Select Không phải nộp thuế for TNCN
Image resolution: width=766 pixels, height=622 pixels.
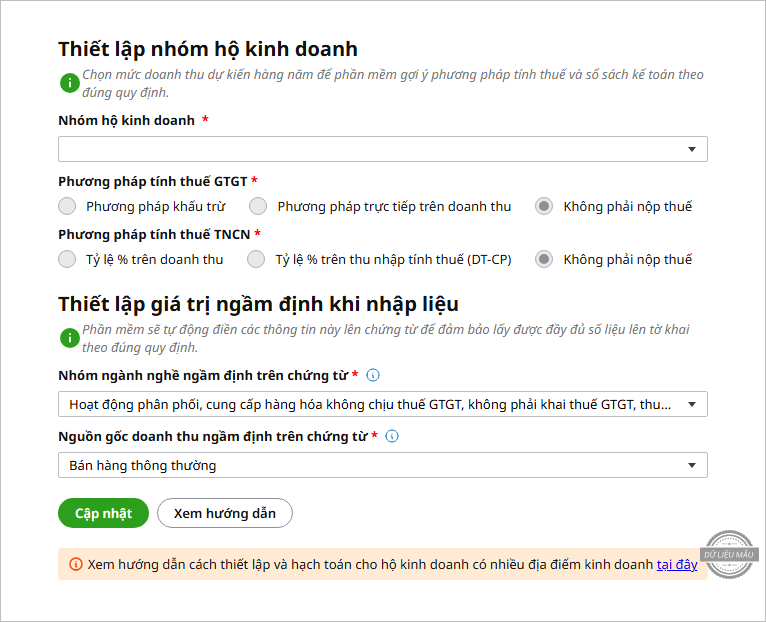(544, 260)
